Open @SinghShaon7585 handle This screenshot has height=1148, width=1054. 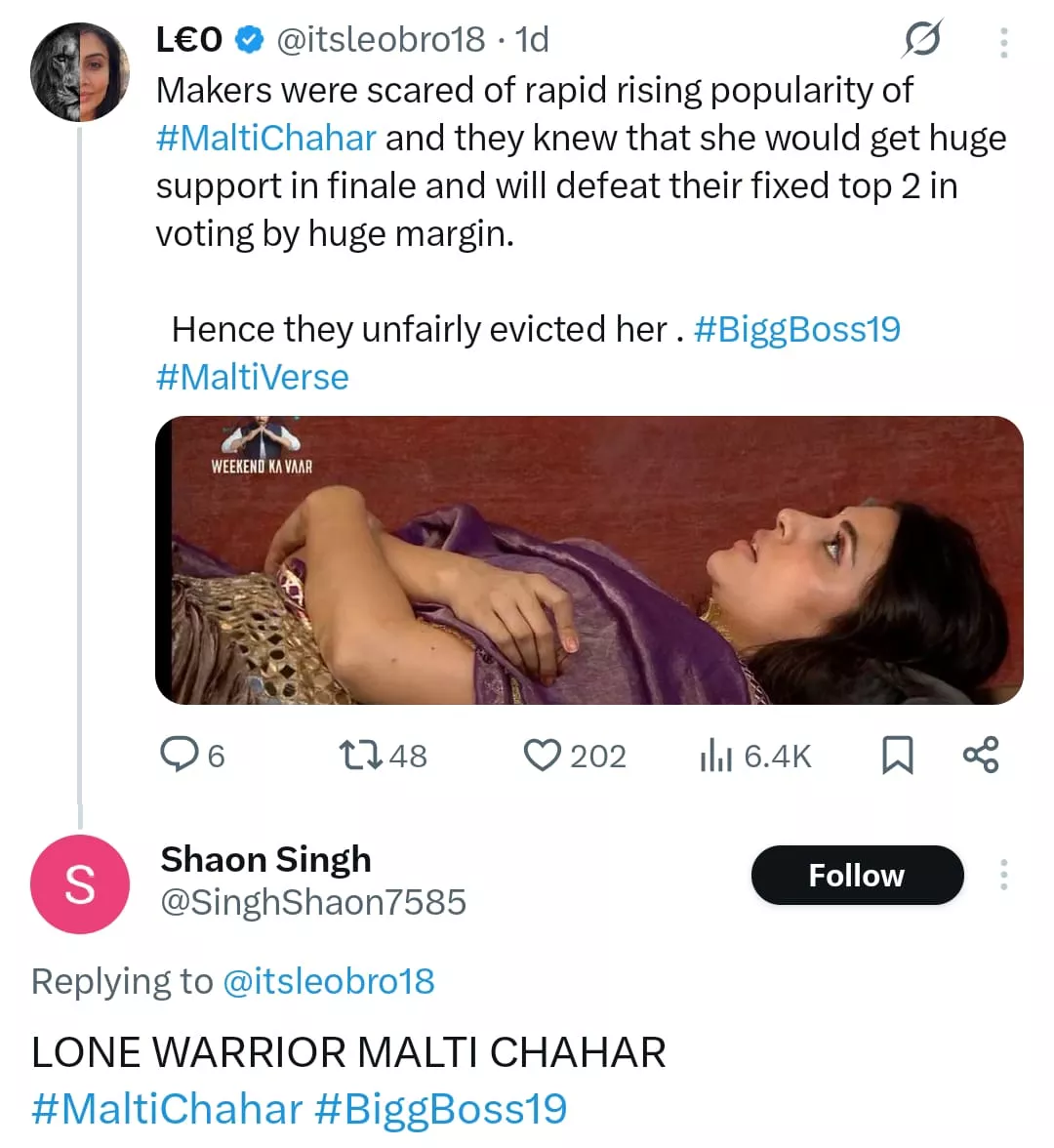click(x=313, y=902)
